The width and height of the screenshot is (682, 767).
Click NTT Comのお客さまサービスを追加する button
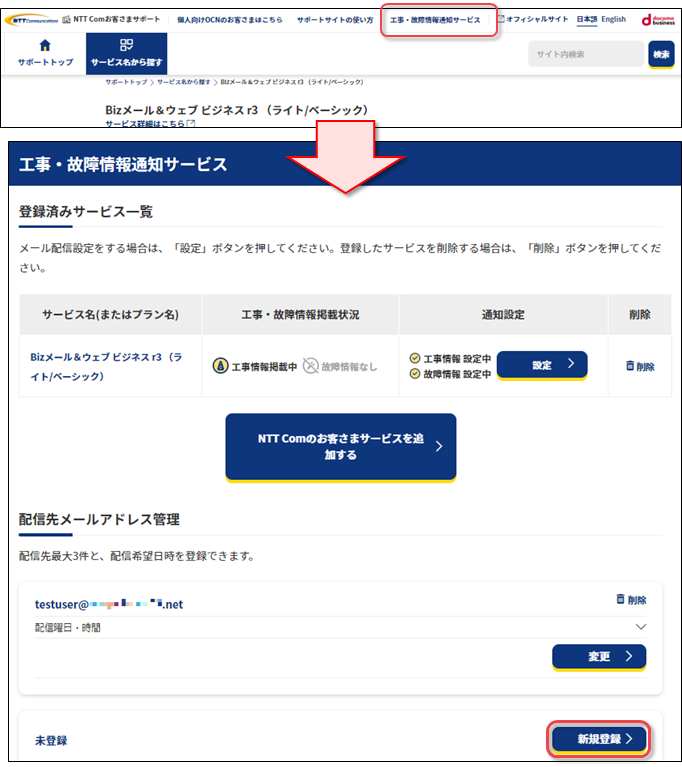point(341,447)
